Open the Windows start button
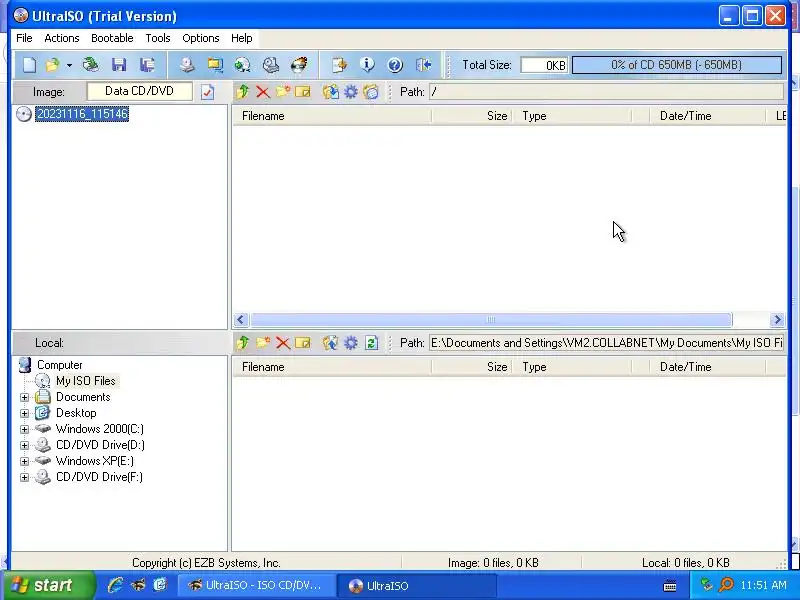 49,585
